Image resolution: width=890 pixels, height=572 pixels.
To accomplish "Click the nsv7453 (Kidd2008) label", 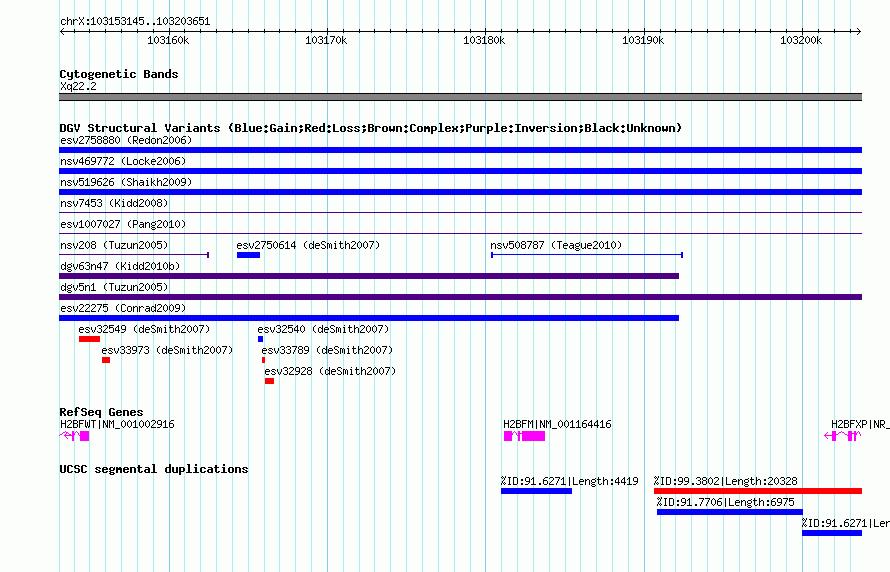I will tap(114, 203).
